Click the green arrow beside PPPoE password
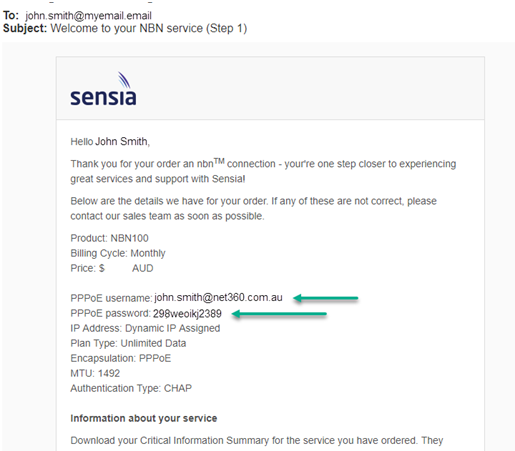 (279, 314)
